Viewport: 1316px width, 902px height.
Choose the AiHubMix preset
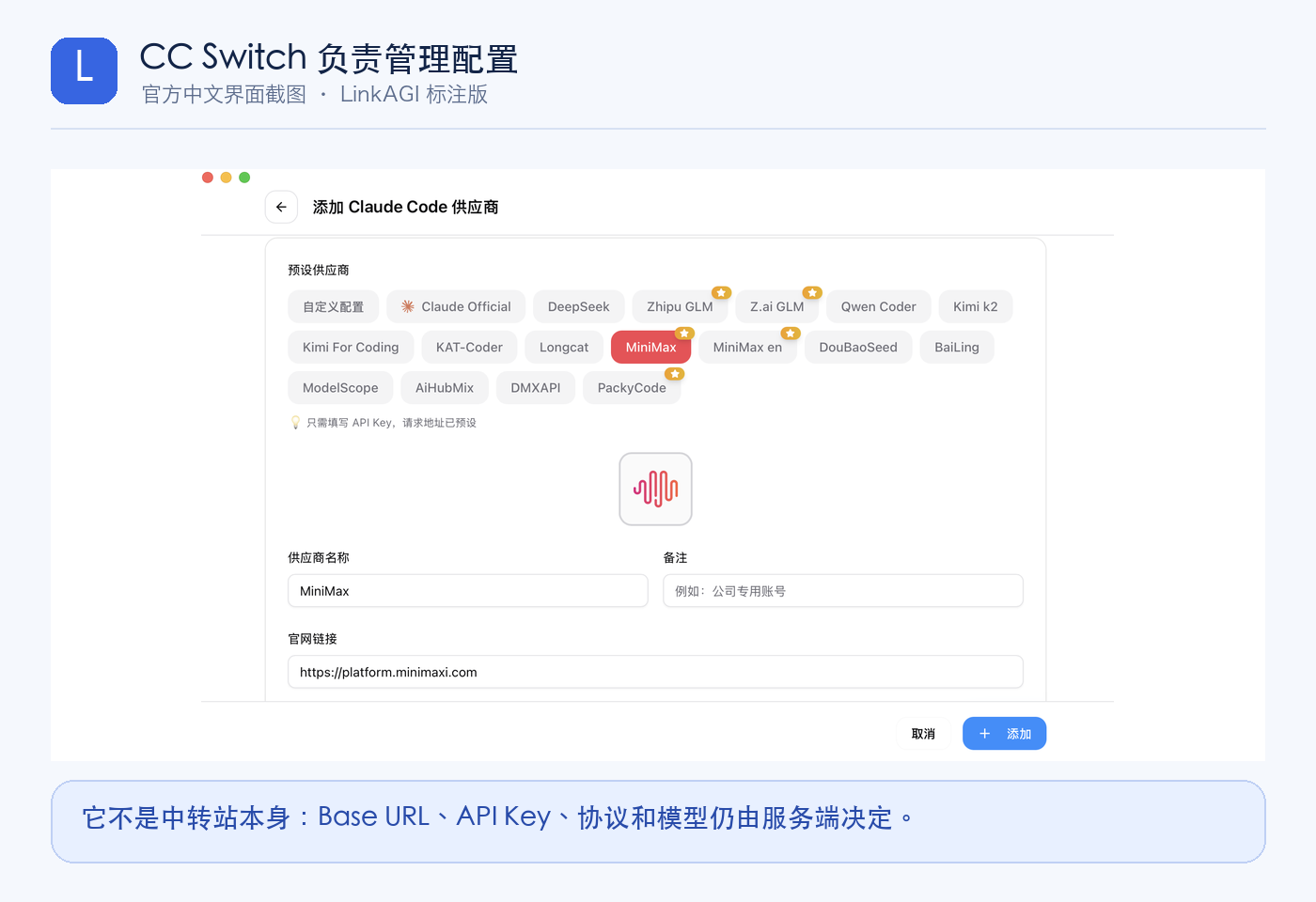point(445,387)
